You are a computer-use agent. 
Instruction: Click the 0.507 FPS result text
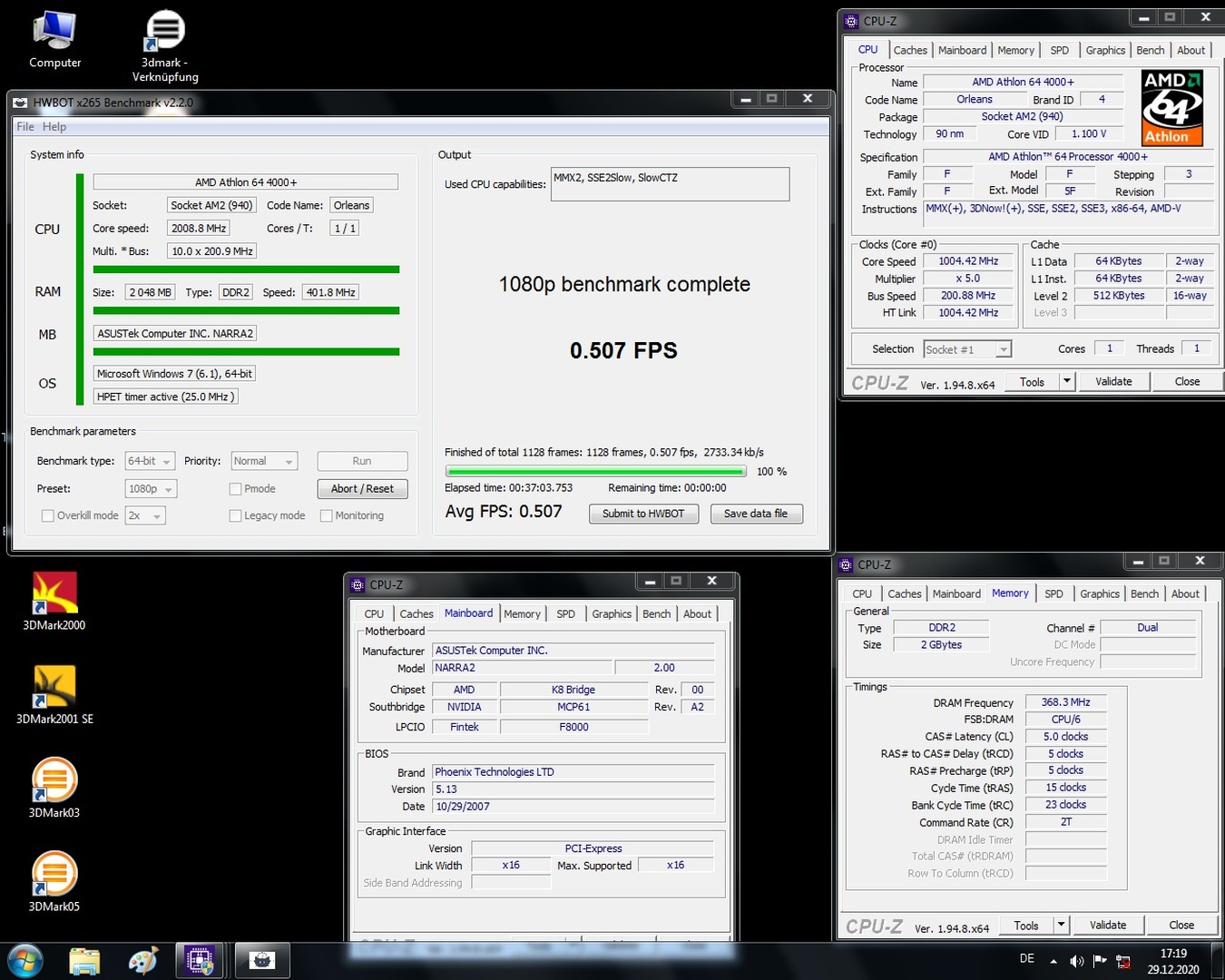click(623, 350)
